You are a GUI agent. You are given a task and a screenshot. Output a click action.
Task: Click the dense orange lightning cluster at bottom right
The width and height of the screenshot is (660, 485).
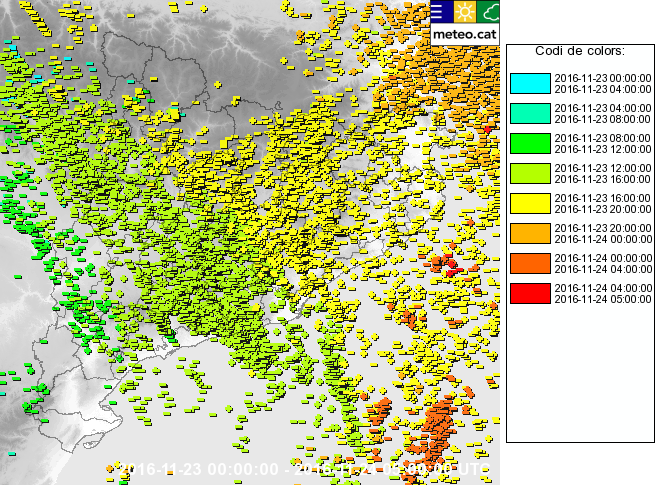click(440, 418)
